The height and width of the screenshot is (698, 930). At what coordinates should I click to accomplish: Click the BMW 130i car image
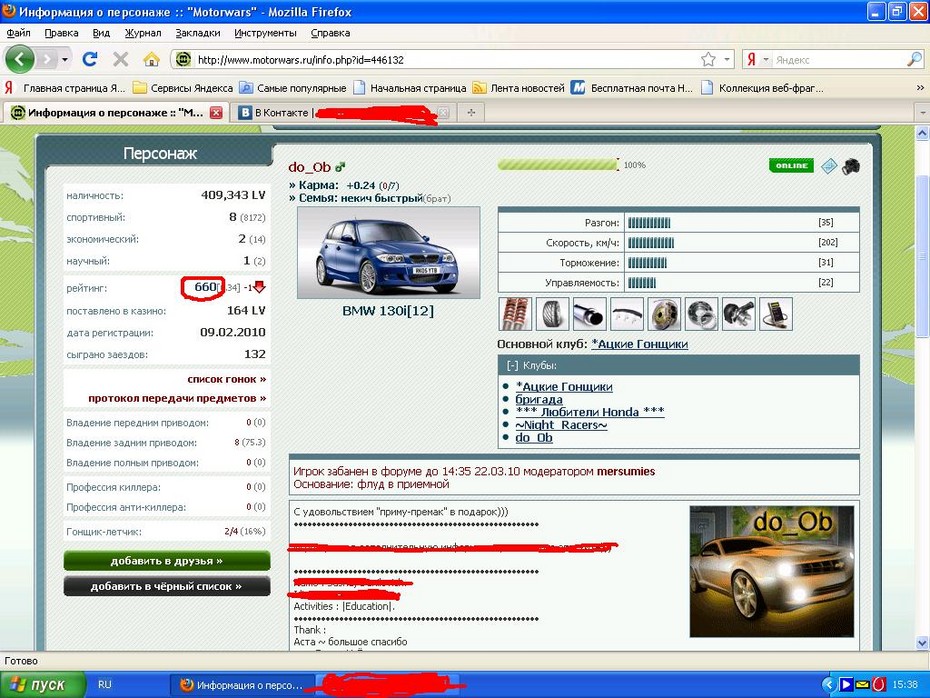click(388, 253)
